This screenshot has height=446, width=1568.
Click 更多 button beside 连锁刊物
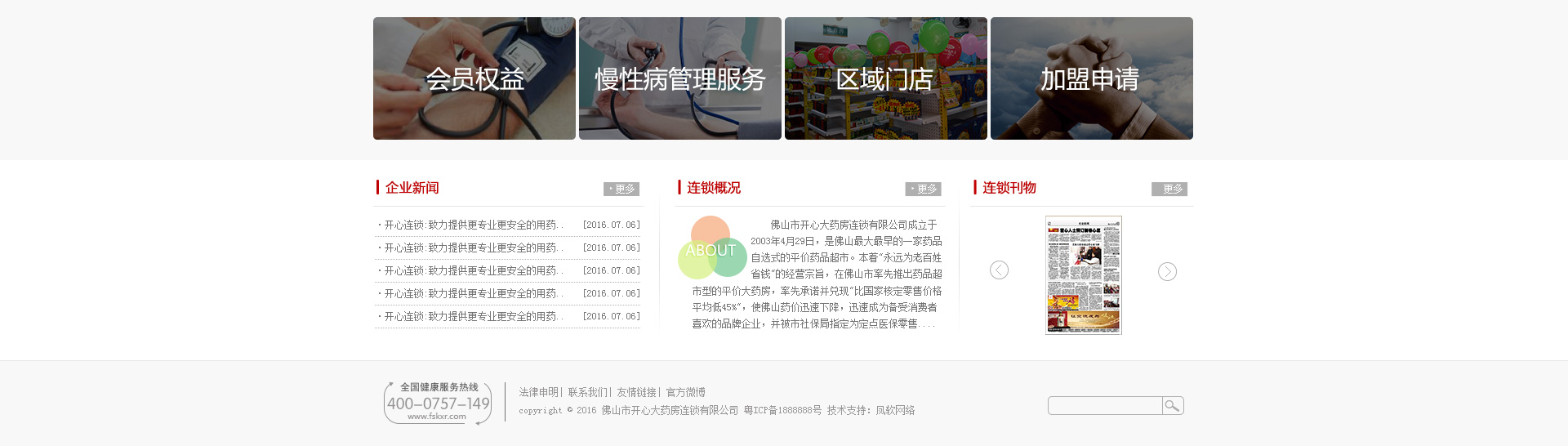pos(1169,189)
